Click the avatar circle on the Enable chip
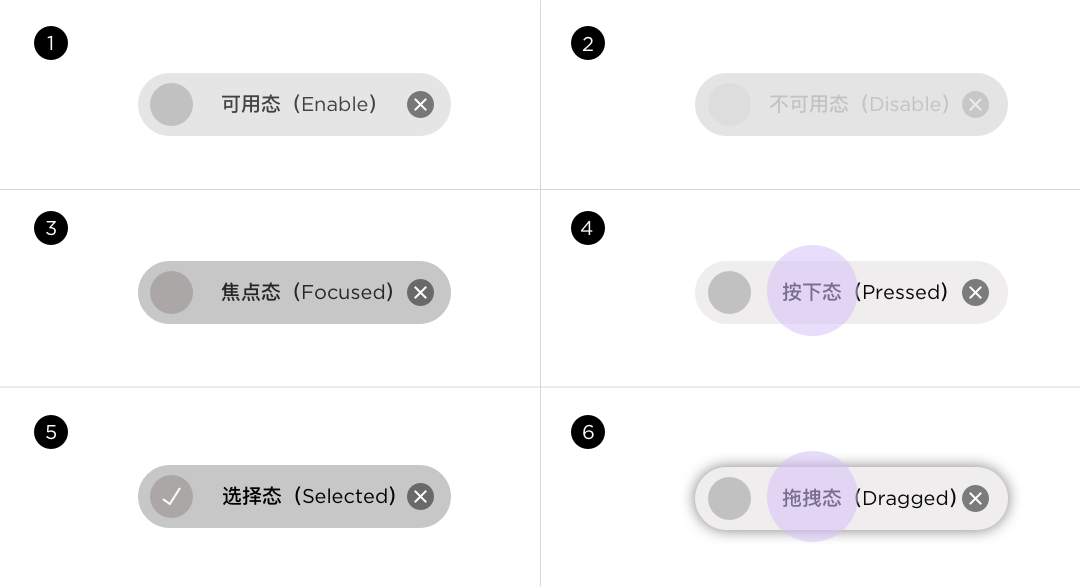1080x586 pixels. pos(172,105)
